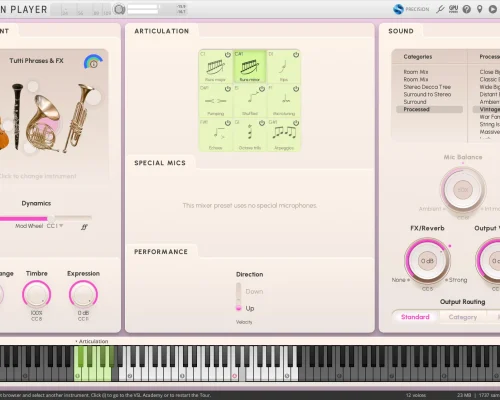Select the Shuffled articulation cell
Viewport: 500px width, 400px height.
250,101
